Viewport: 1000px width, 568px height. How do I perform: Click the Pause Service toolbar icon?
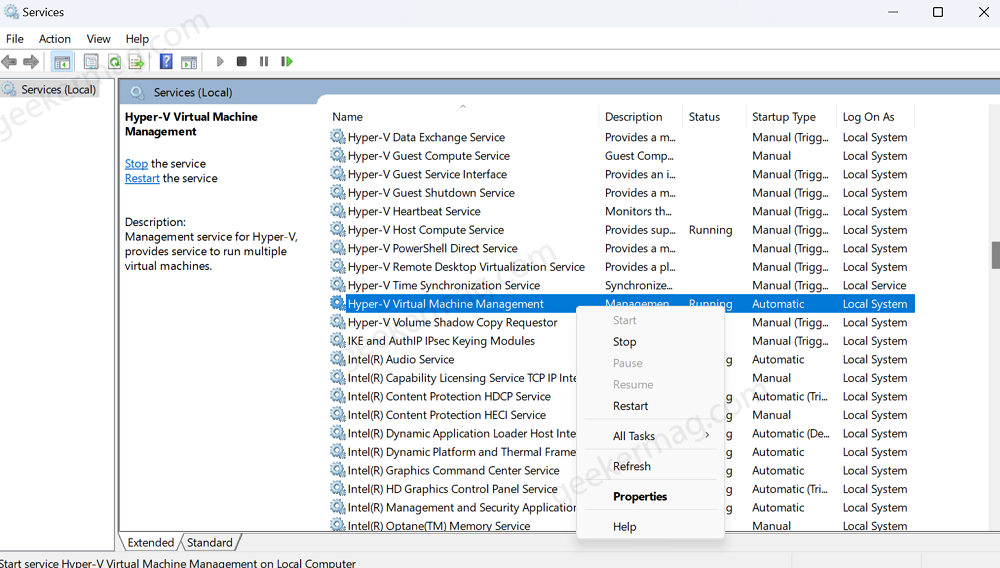[263, 62]
